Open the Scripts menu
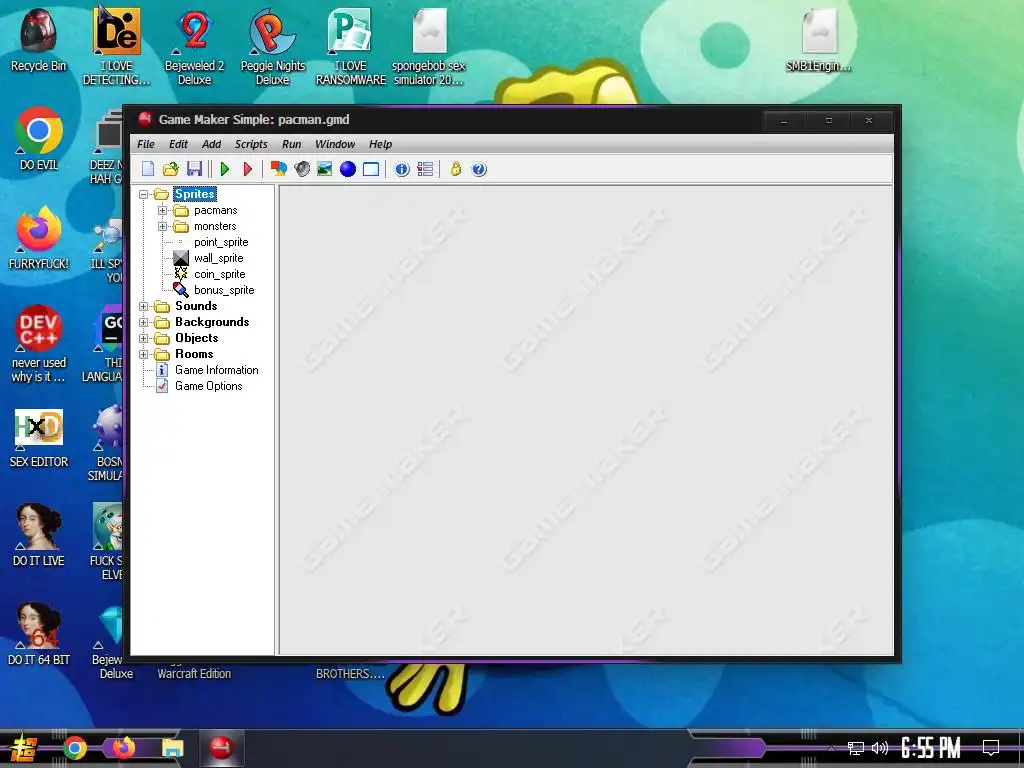The image size is (1024, 768). tap(251, 144)
